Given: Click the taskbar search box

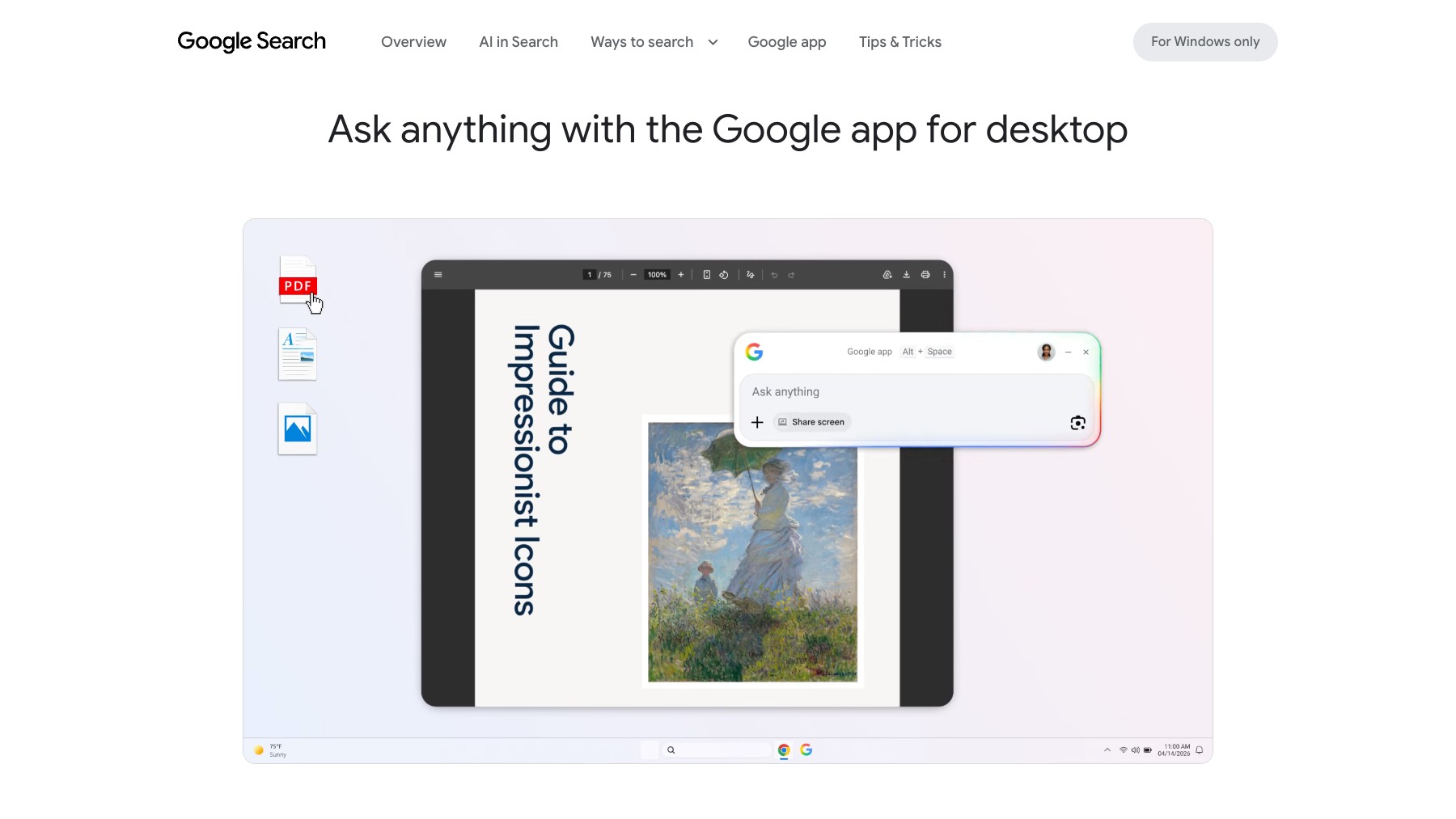Looking at the screenshot, I should coord(717,750).
